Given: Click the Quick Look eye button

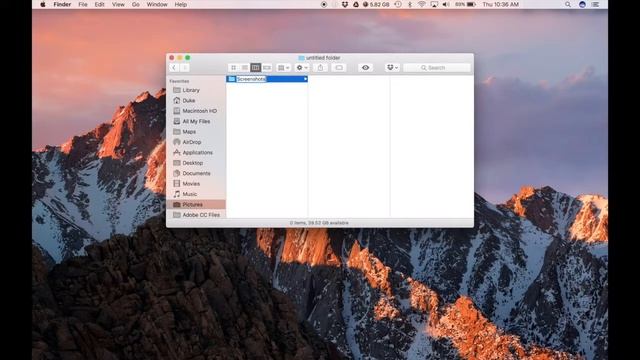Looking at the screenshot, I should coord(365,68).
